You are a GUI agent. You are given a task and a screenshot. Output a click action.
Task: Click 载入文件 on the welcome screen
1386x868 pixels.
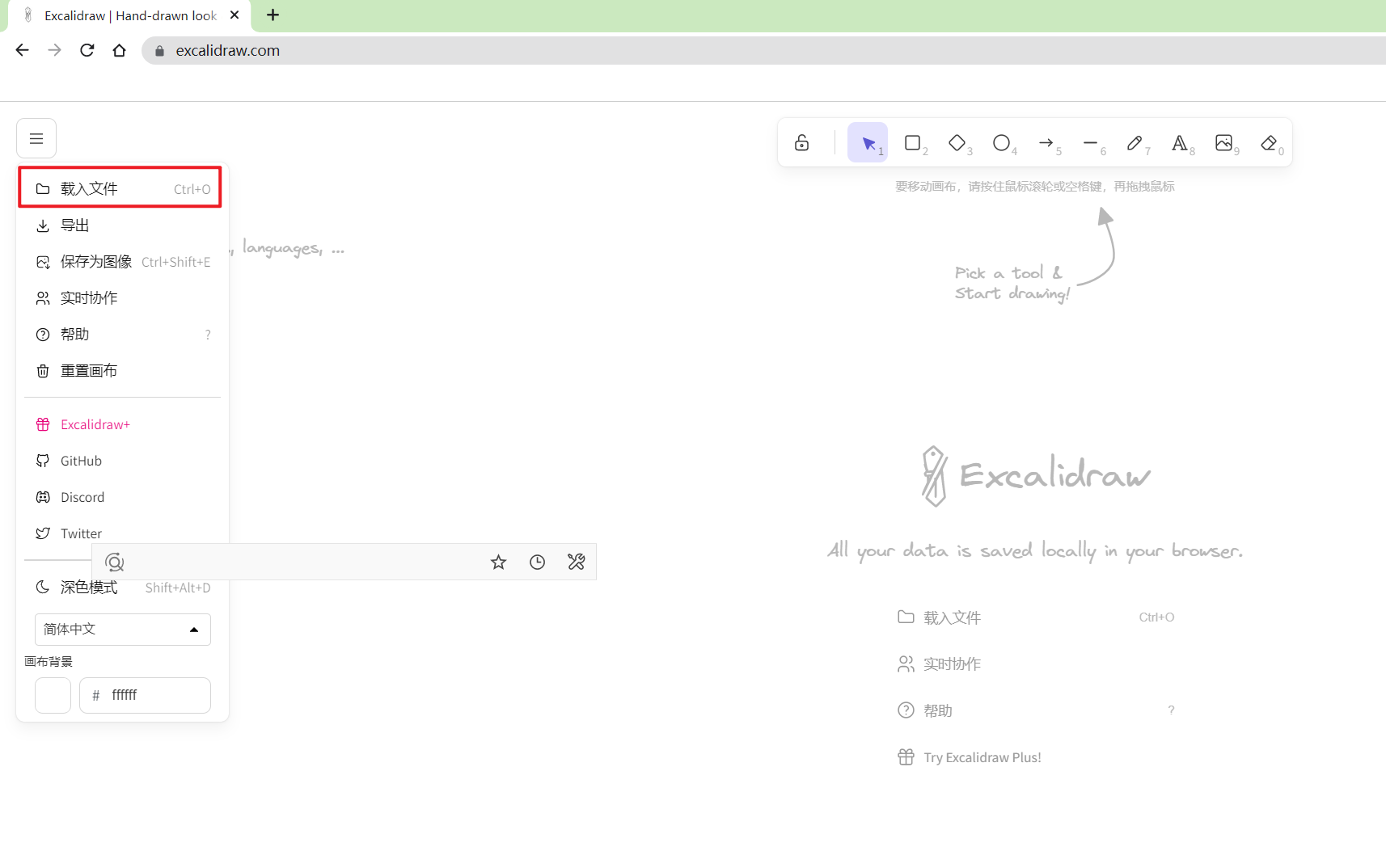coord(1035,617)
